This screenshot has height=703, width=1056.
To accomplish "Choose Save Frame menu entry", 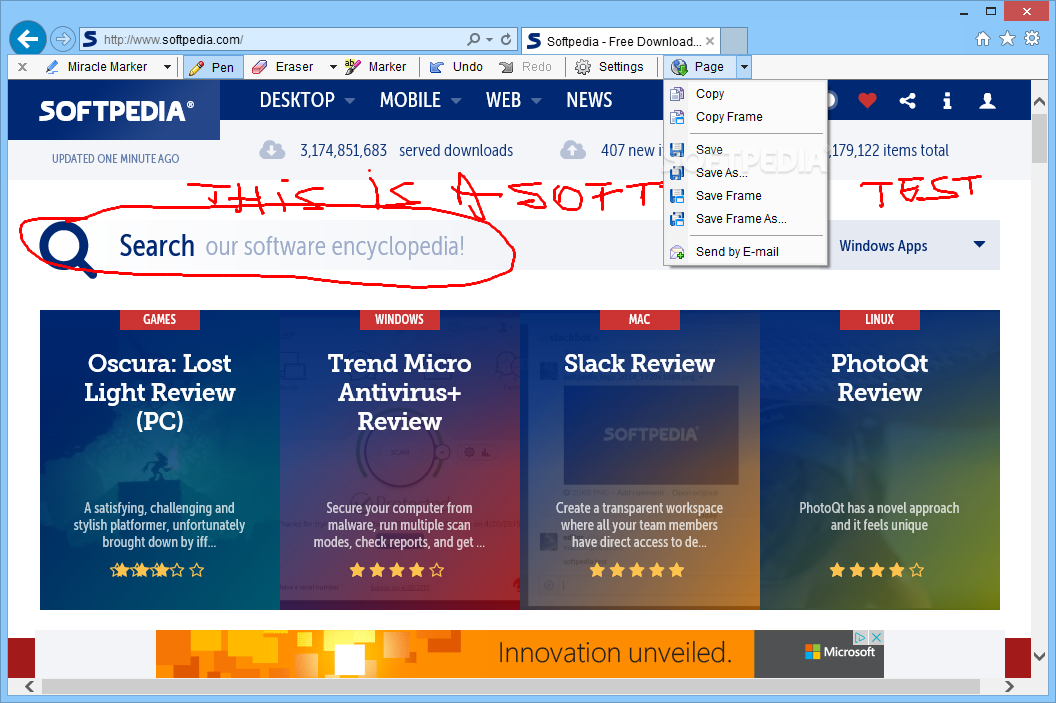I will [x=745, y=195].
